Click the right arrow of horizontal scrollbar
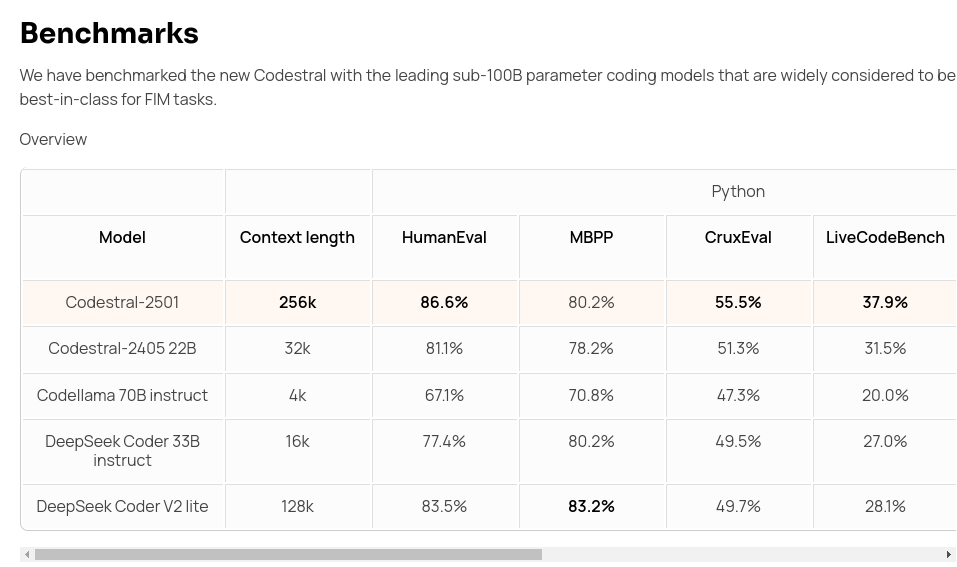This screenshot has width=957, height=567. coord(949,554)
